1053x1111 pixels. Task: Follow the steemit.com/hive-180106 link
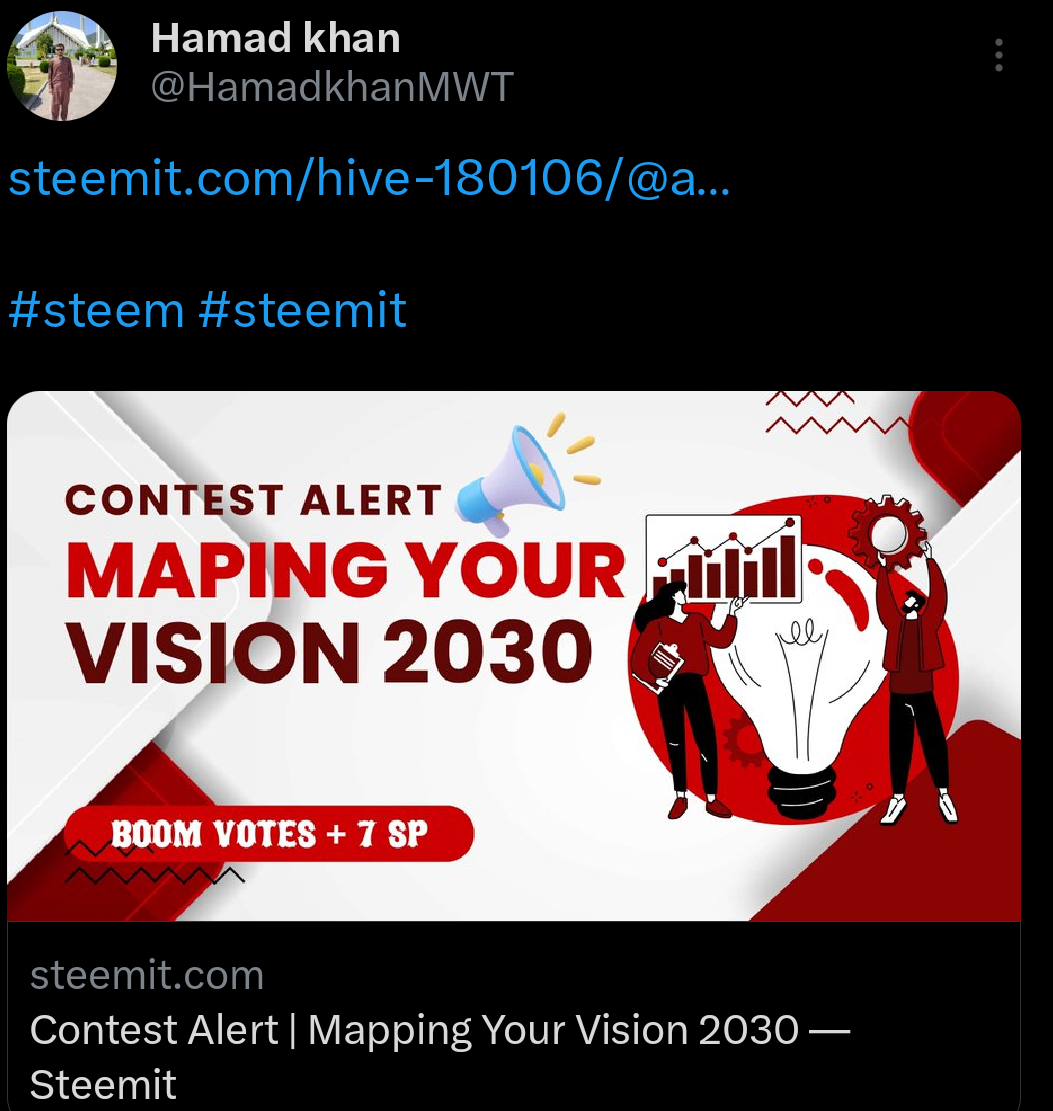[x=368, y=177]
